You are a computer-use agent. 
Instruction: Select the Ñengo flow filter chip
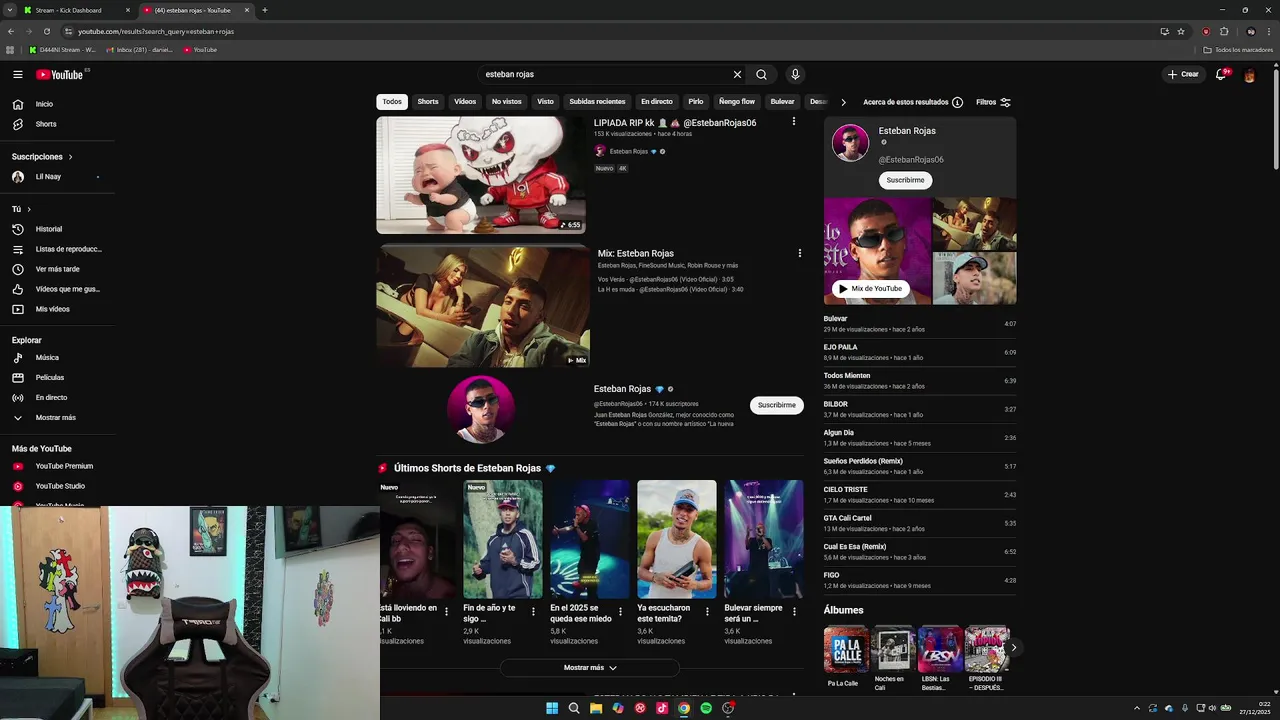(x=737, y=102)
